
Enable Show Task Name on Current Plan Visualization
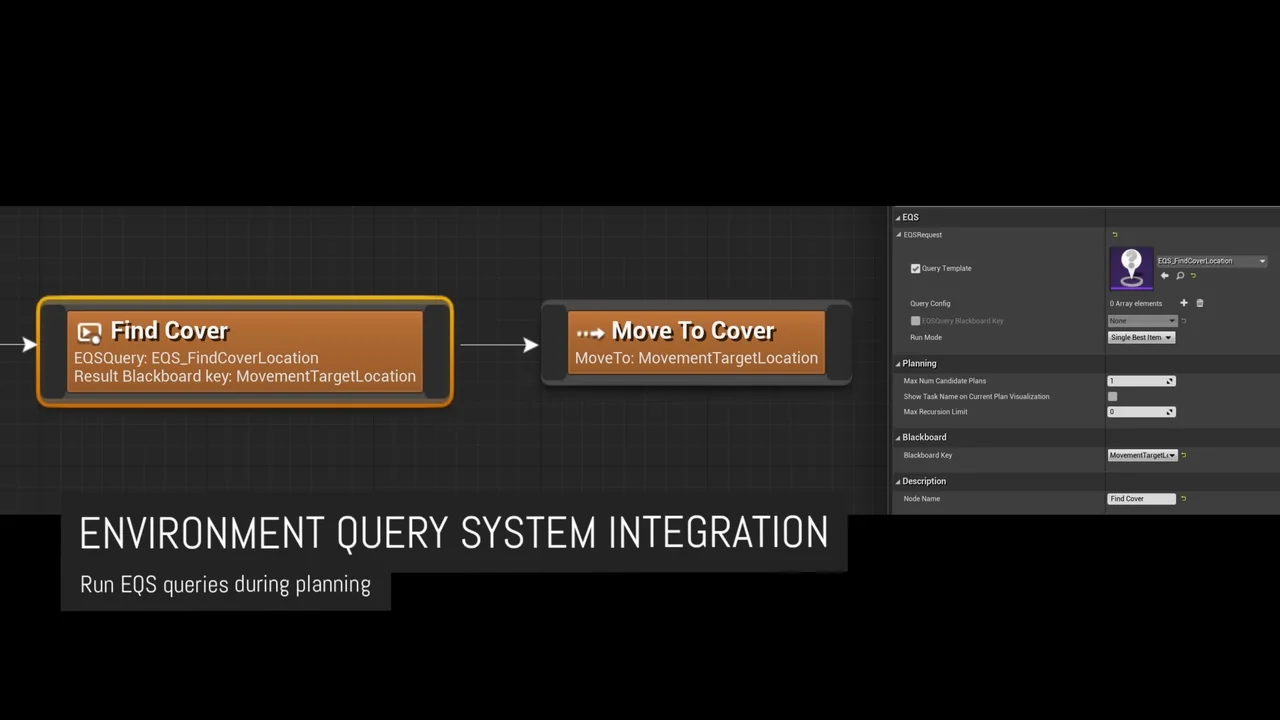coord(1113,396)
